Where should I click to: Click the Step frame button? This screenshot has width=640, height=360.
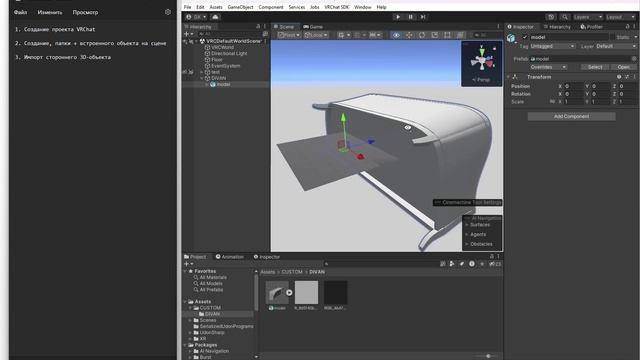pos(423,17)
